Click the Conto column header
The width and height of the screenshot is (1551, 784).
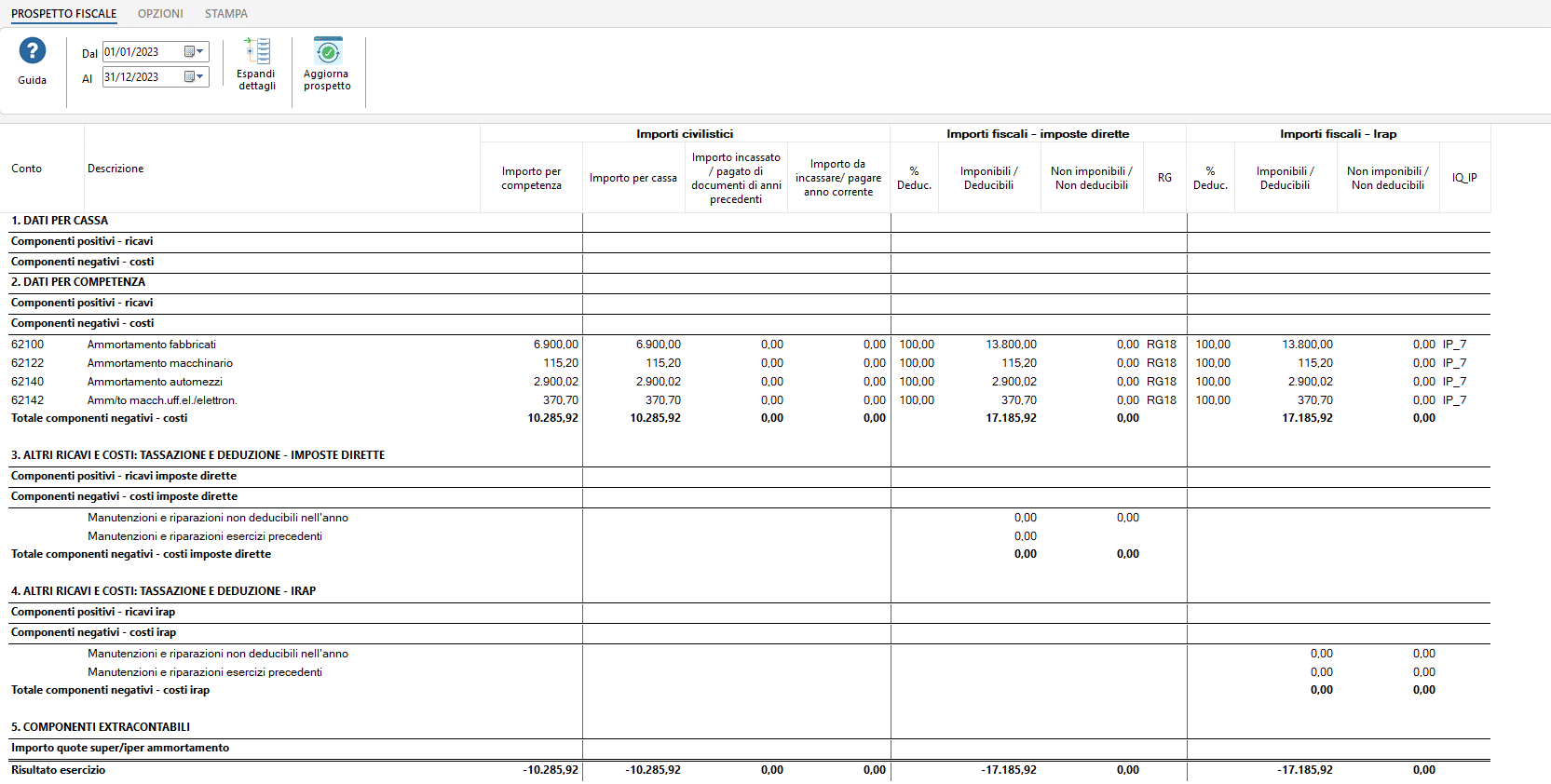tap(27, 169)
